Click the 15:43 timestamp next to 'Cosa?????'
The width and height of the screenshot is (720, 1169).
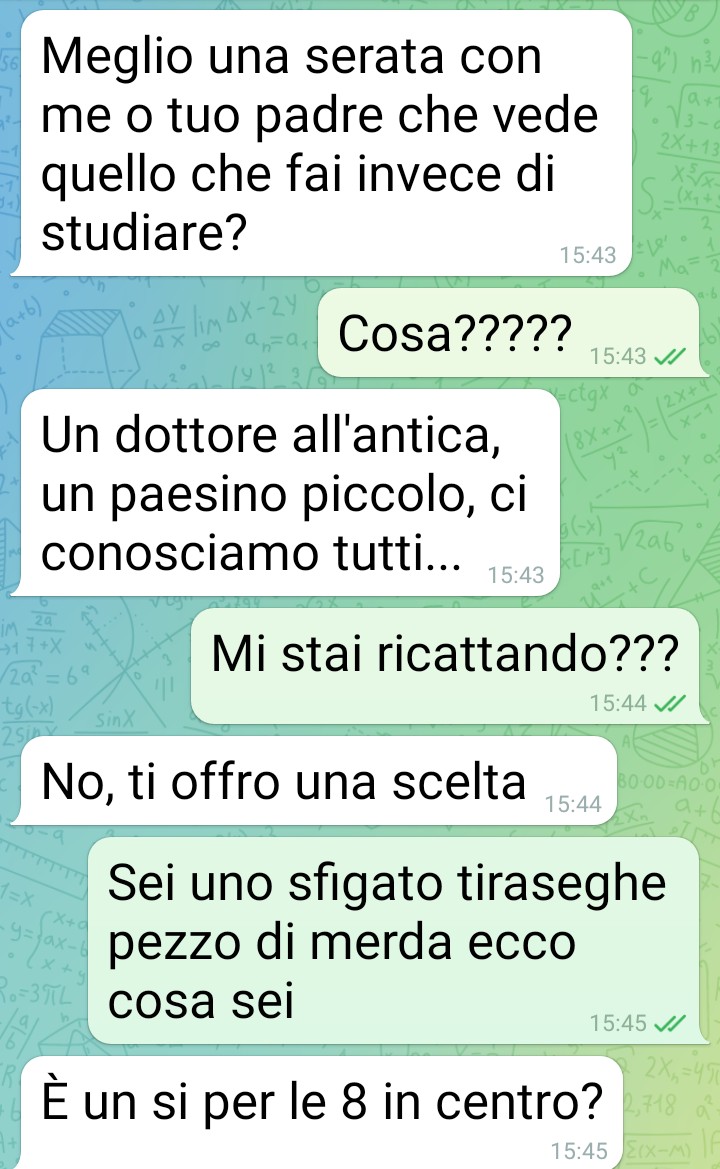(618, 357)
